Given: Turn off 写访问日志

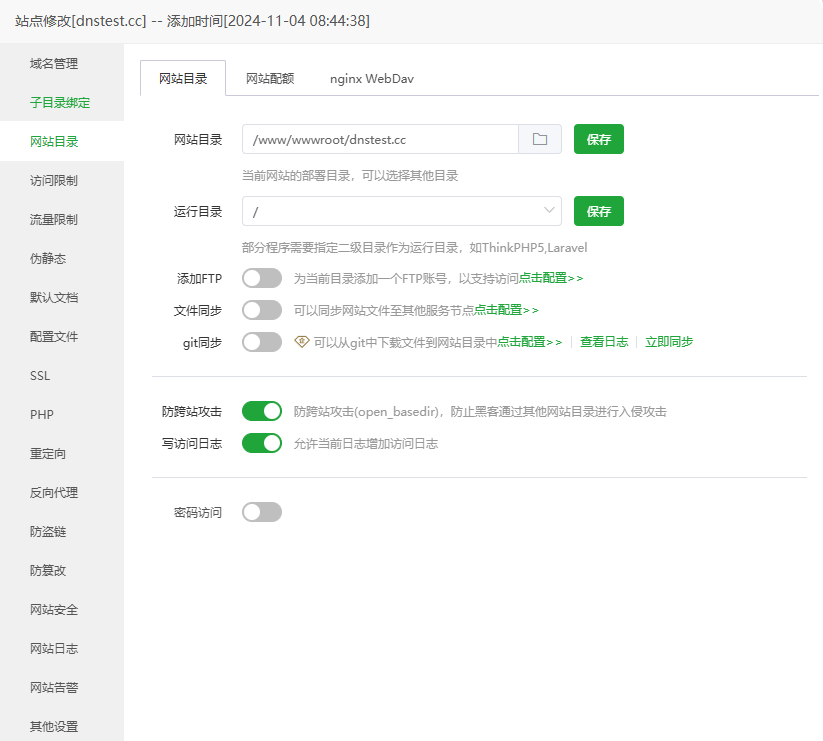Looking at the screenshot, I should coord(261,443).
